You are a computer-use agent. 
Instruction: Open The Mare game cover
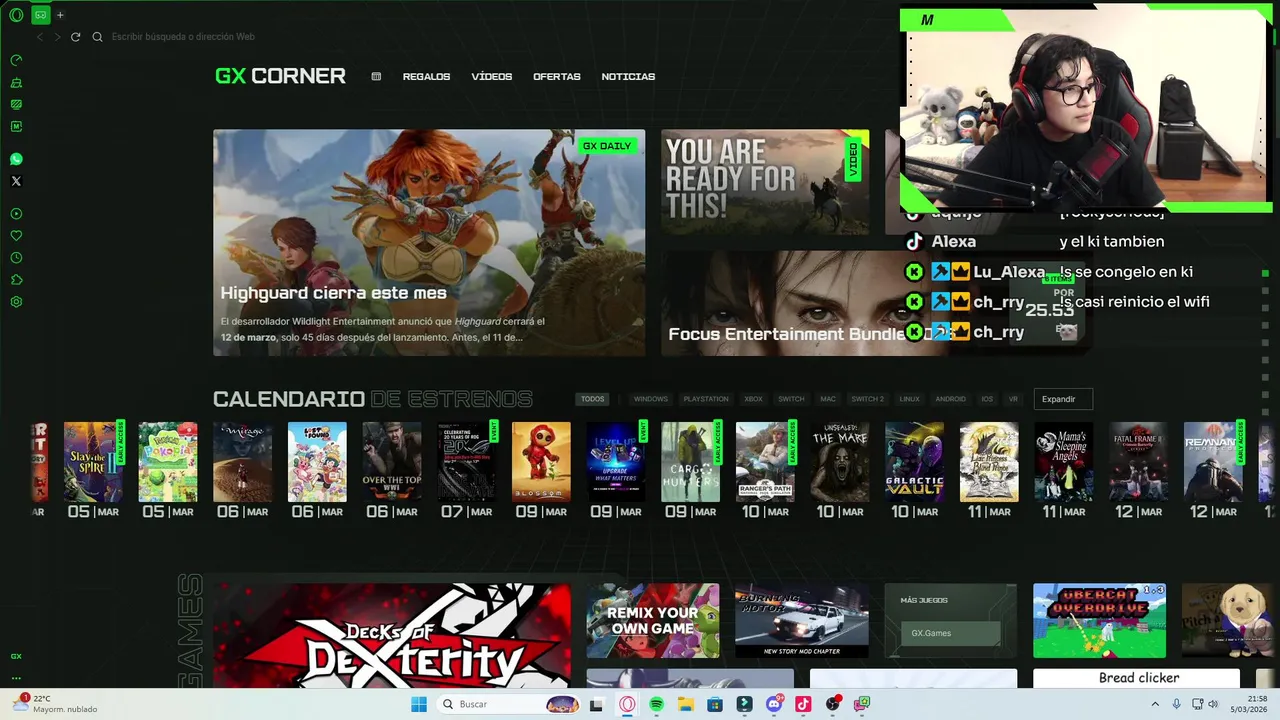click(x=840, y=462)
